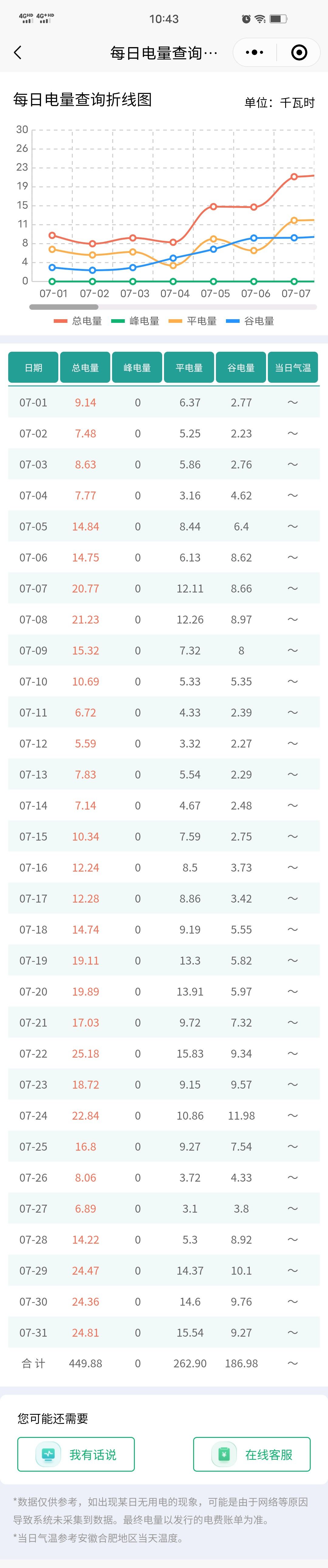Click the battery status icon
The height and width of the screenshot is (1568, 328).
(x=279, y=19)
